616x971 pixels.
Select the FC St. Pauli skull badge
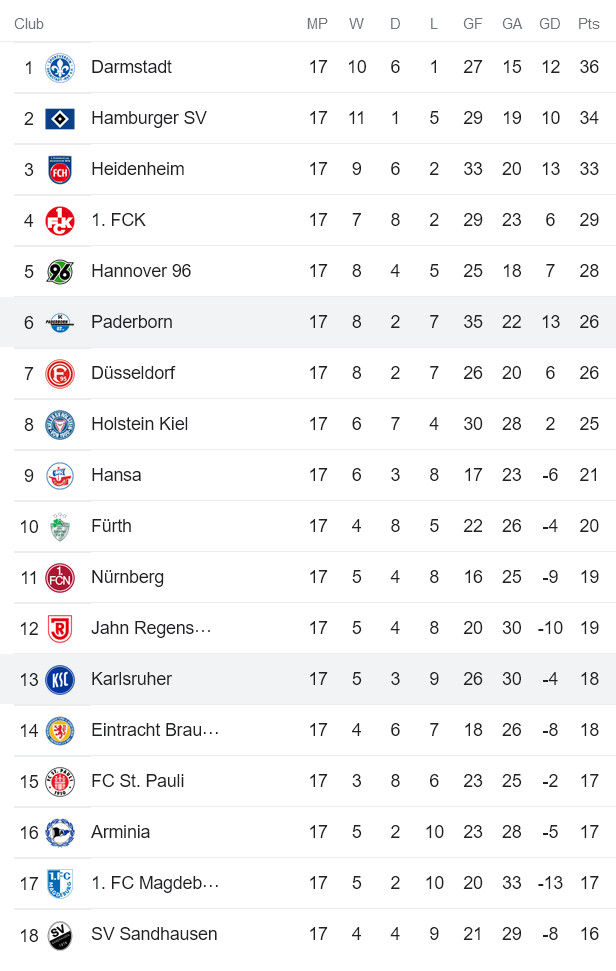click(x=59, y=780)
